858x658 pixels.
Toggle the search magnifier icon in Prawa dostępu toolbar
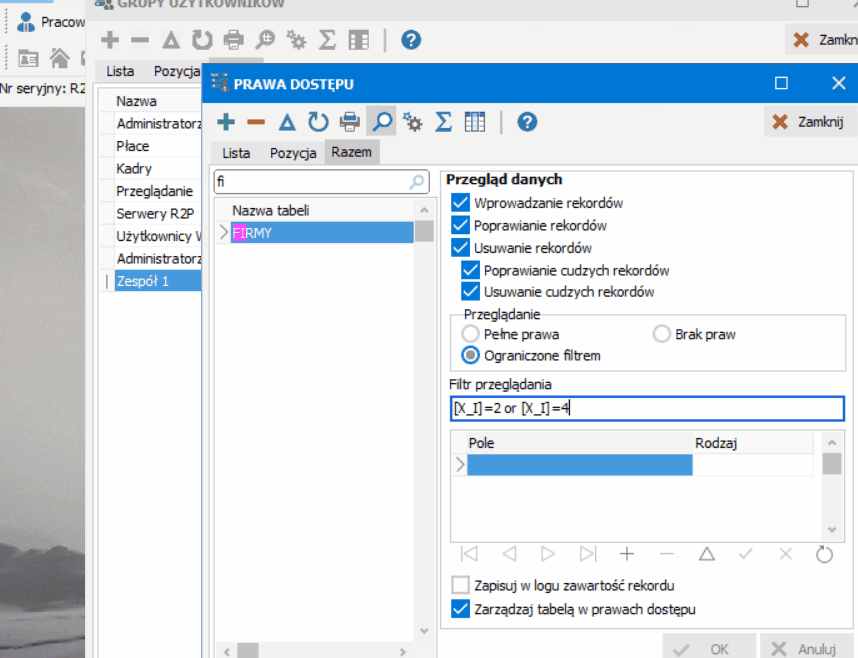pos(382,122)
